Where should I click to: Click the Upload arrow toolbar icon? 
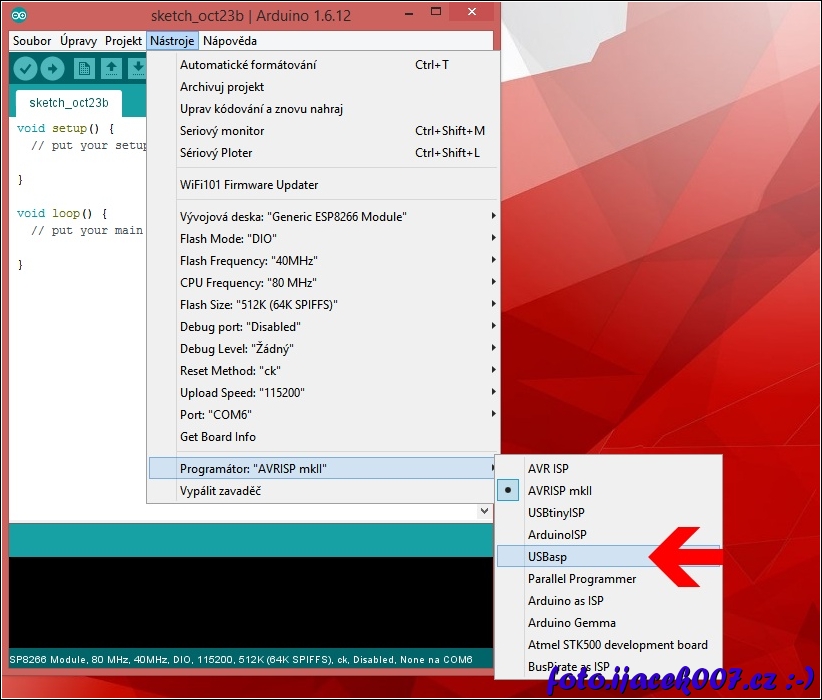pyautogui.click(x=52, y=68)
